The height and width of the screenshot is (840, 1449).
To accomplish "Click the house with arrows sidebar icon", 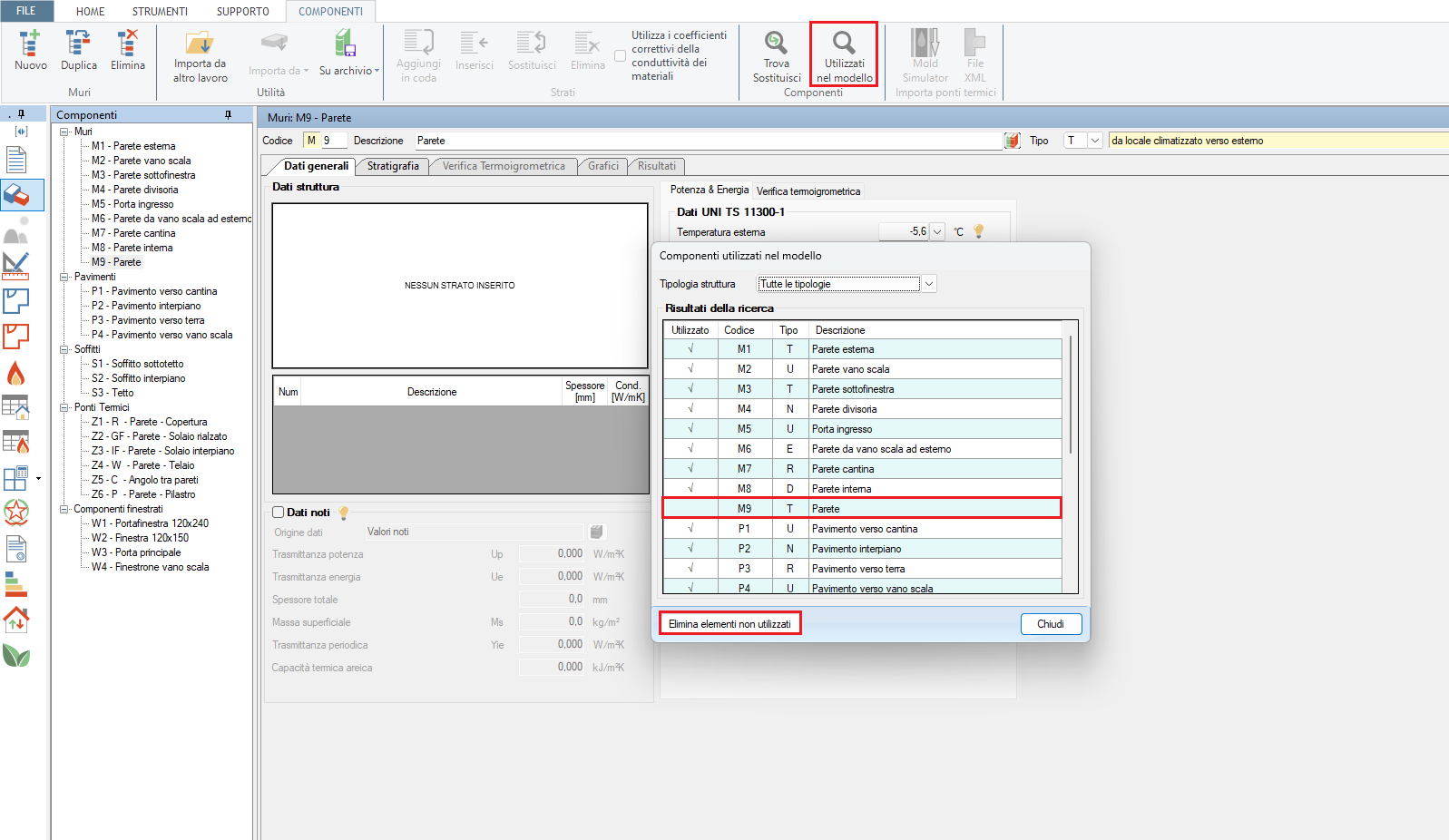I will pos(16,620).
